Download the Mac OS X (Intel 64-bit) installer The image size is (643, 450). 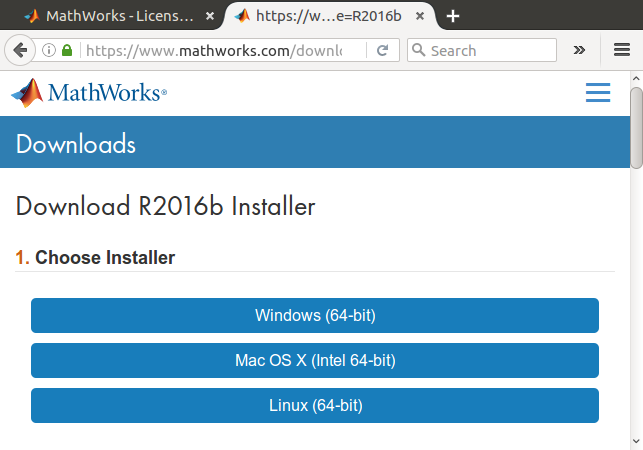pos(315,361)
